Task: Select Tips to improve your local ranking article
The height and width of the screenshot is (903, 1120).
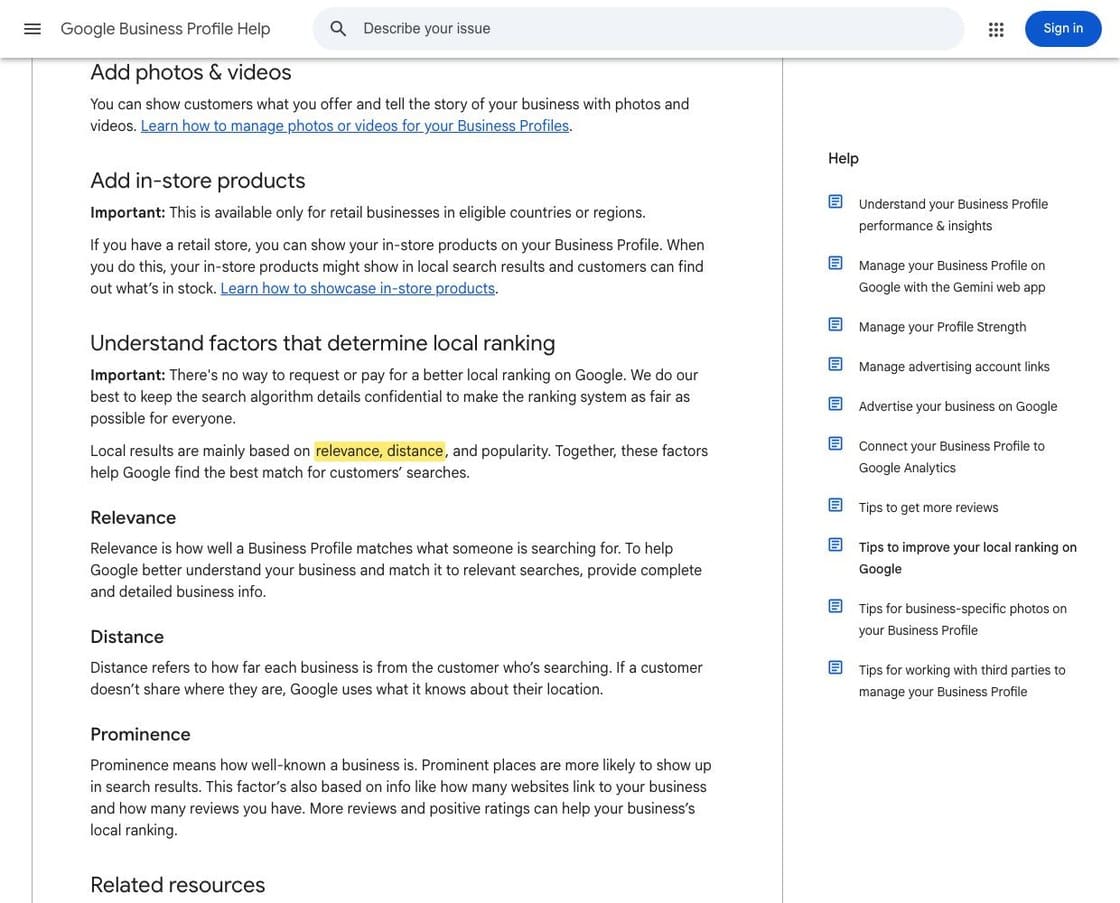Action: coord(967,558)
